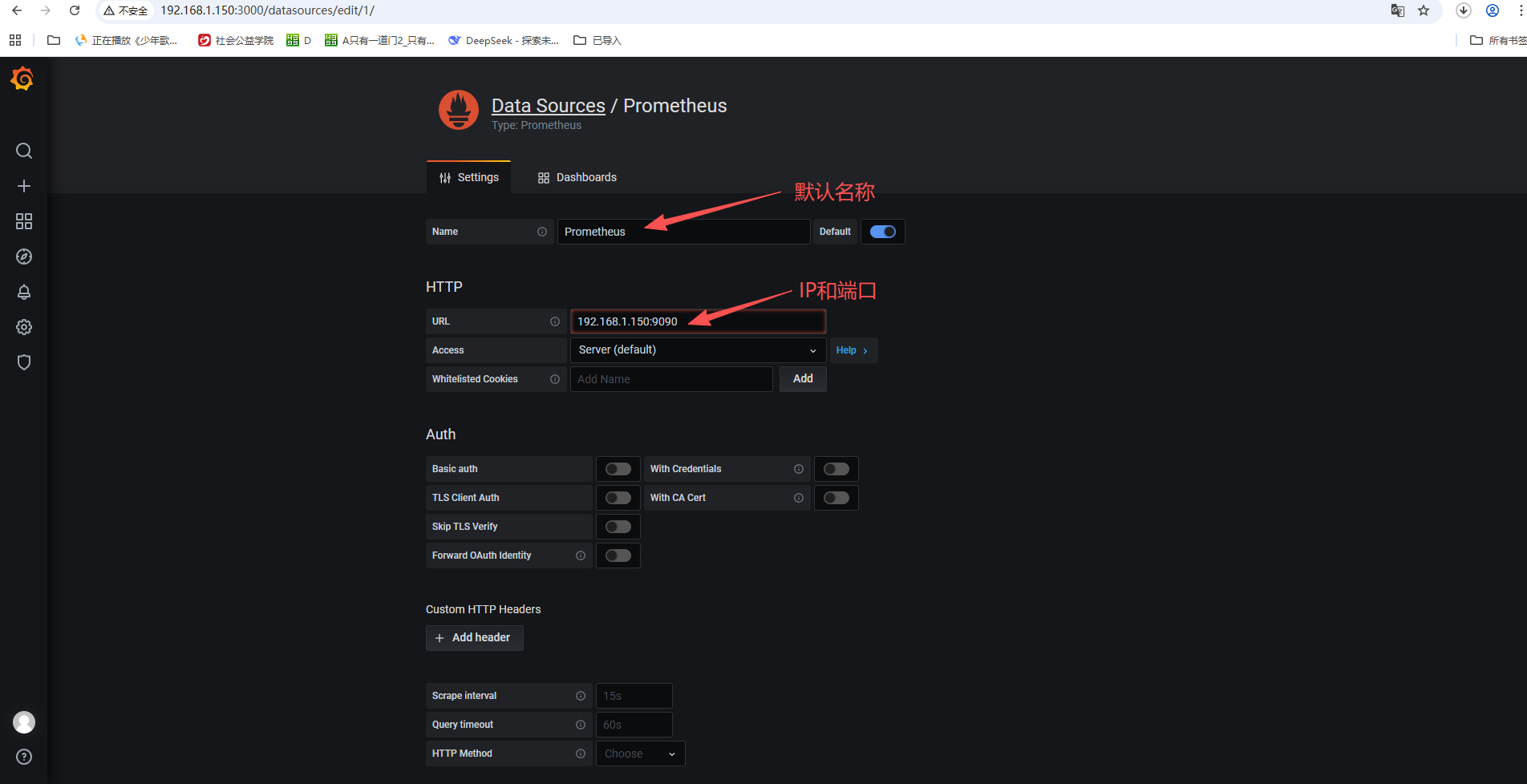This screenshot has width=1527, height=784.
Task: Click the Add Name cookie field
Action: pyautogui.click(x=671, y=379)
